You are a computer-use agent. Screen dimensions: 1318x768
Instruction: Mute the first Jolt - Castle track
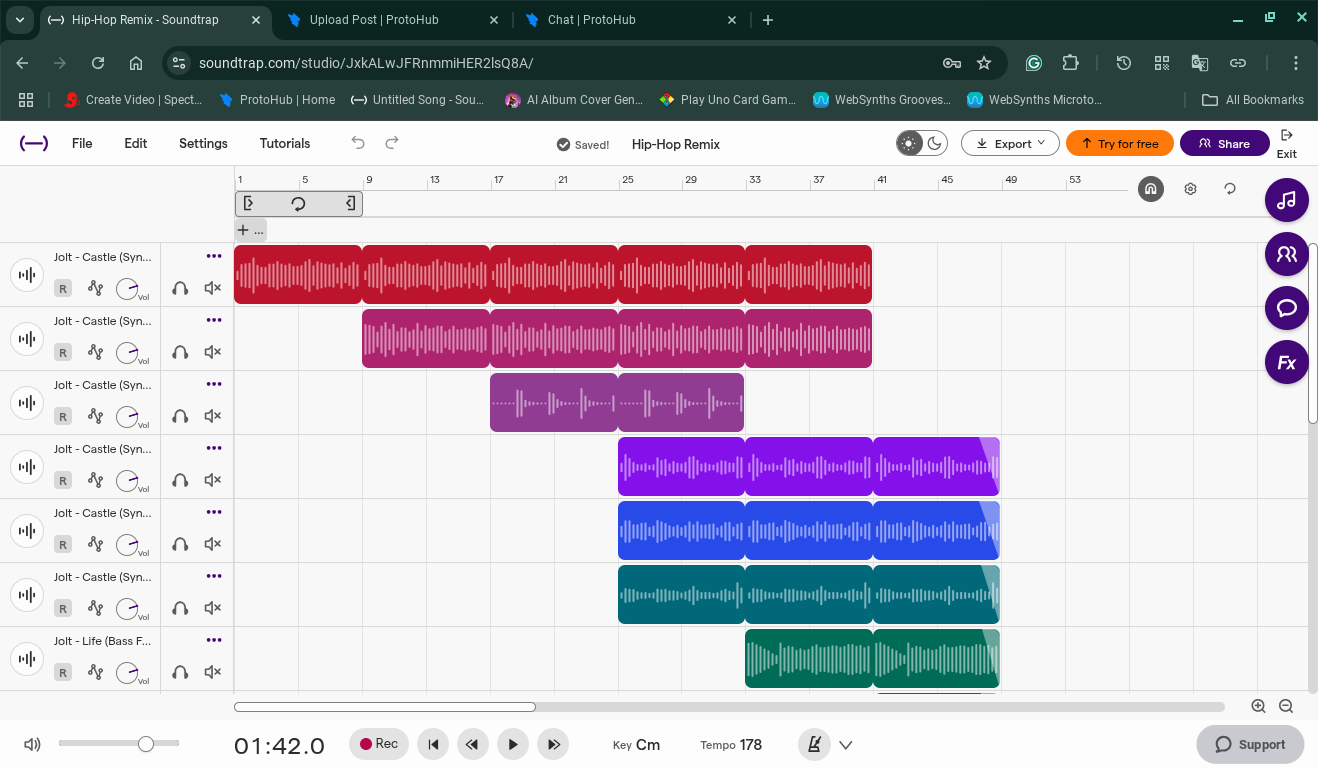click(212, 288)
